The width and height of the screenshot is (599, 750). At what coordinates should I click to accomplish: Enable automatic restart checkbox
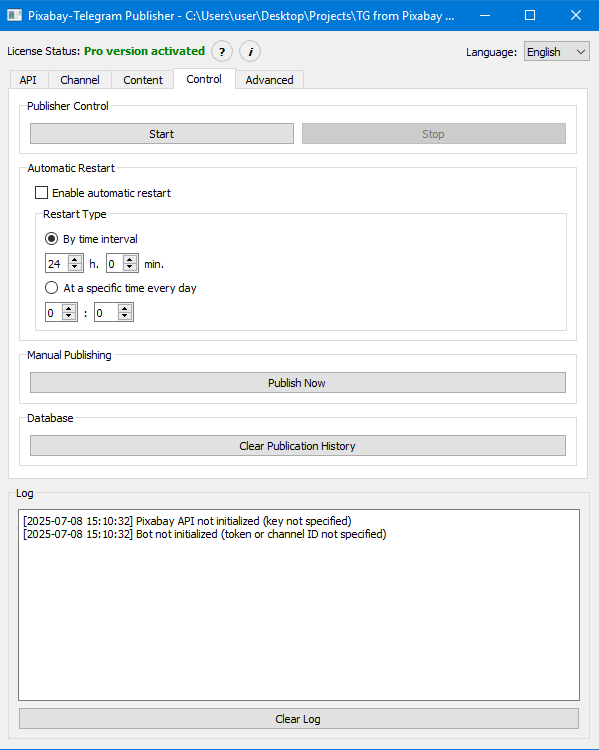42,193
